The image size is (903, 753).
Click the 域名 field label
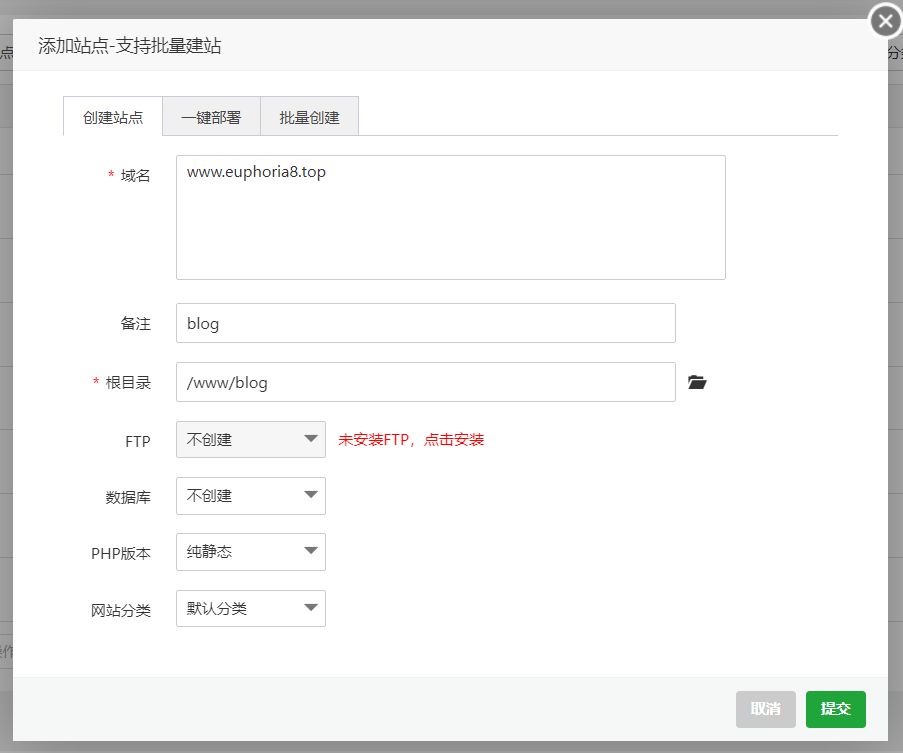pos(135,175)
